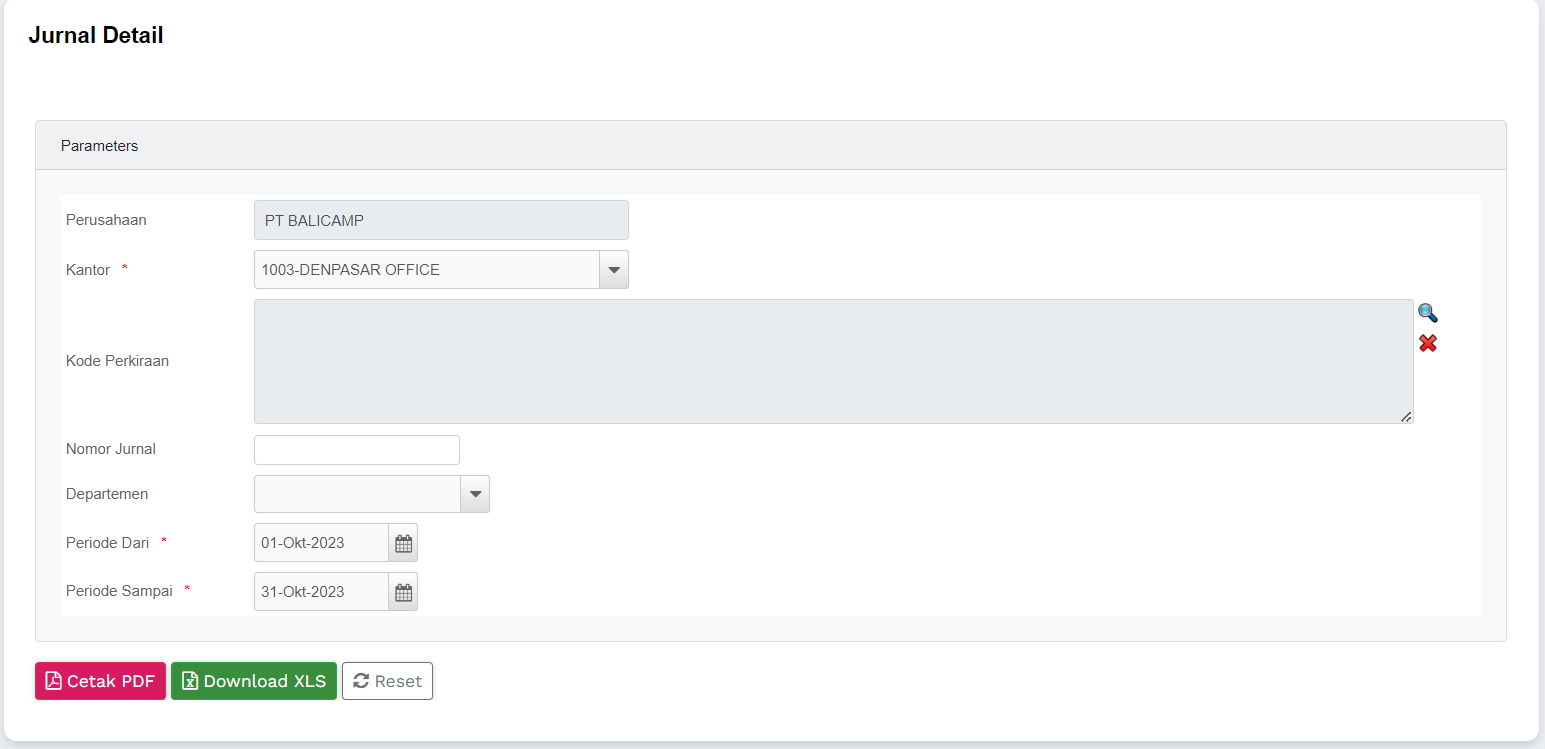Click the Periode Sampai date field
Image resolution: width=1545 pixels, height=749 pixels.
pyautogui.click(x=321, y=592)
